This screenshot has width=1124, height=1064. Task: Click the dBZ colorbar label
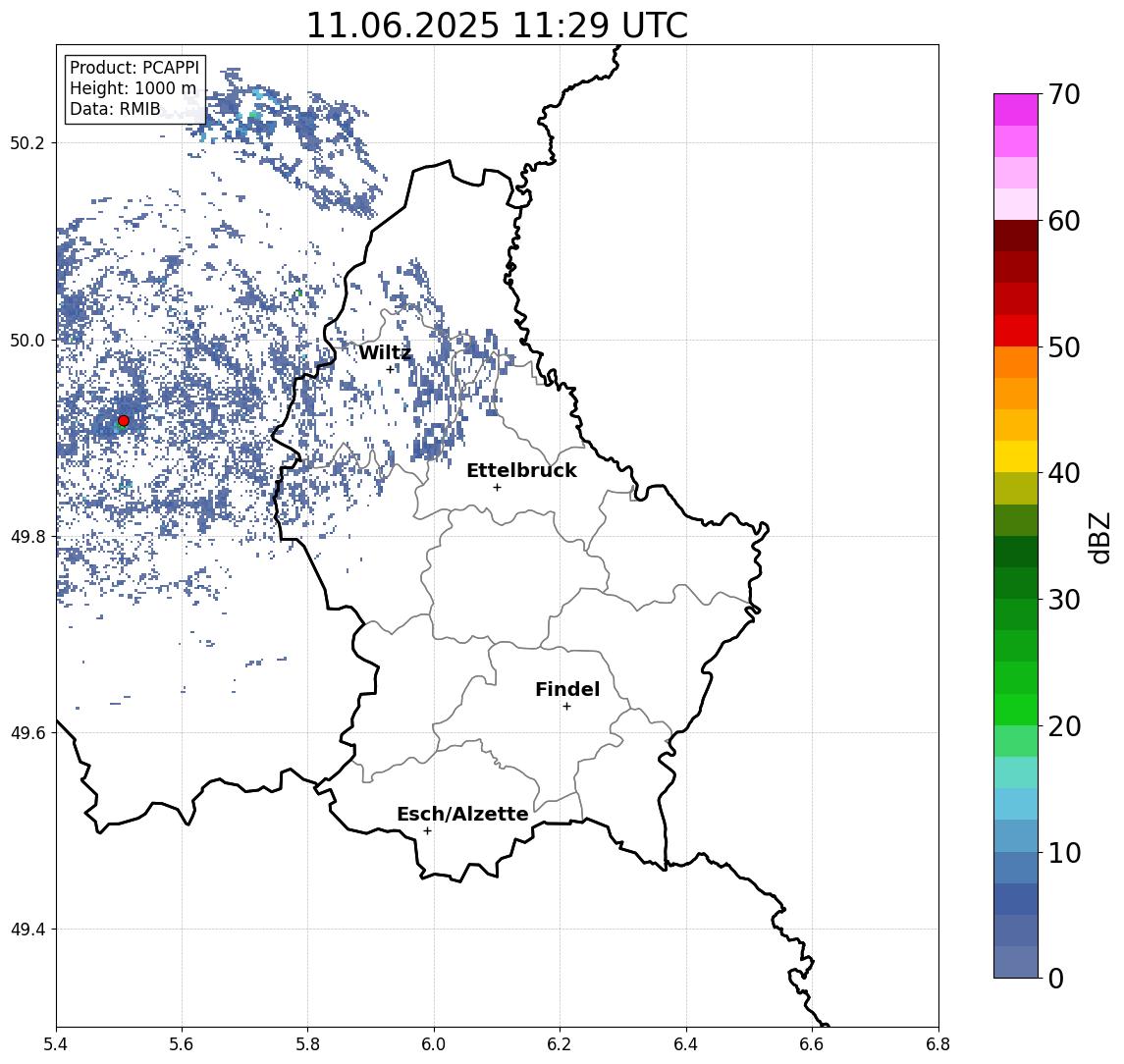pos(1100,538)
